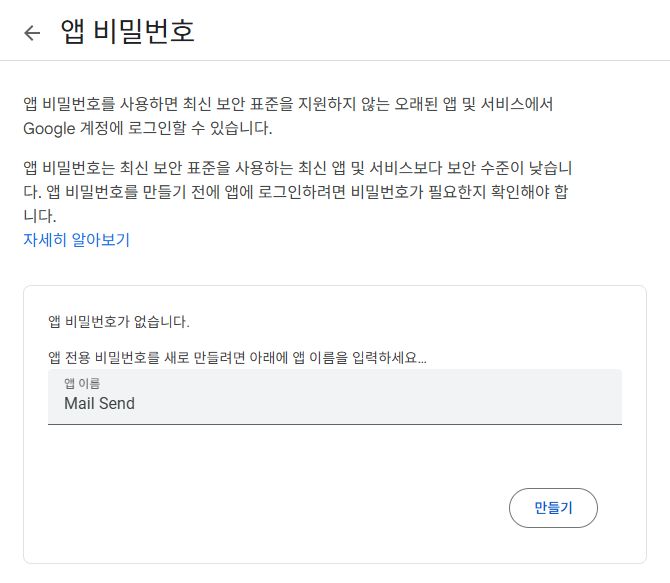Click the small 앱 이름 field label
The image size is (670, 583).
click(82, 383)
